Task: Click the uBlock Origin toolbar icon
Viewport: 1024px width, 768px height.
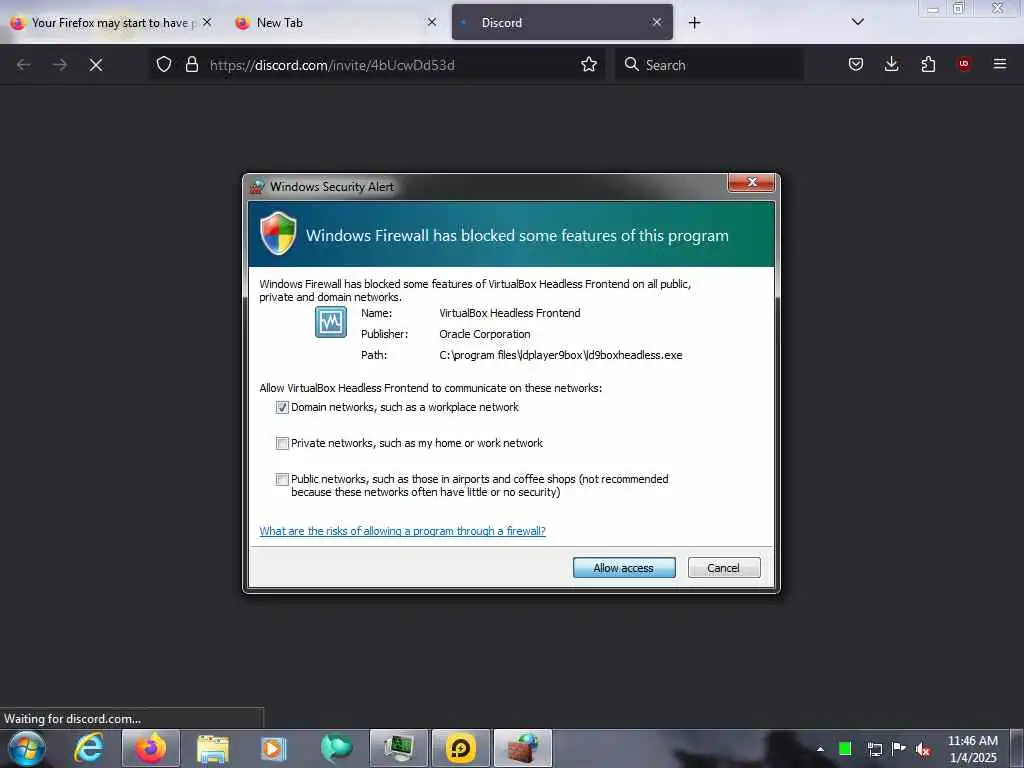Action: point(964,64)
